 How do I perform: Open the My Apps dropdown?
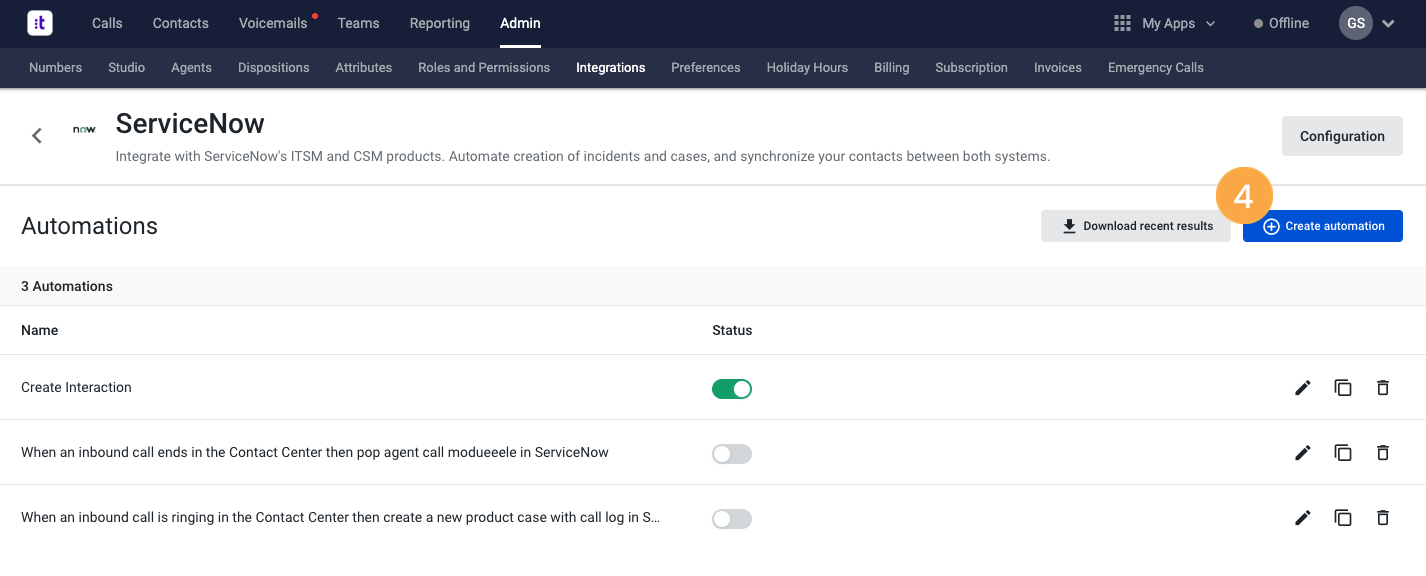click(1165, 23)
